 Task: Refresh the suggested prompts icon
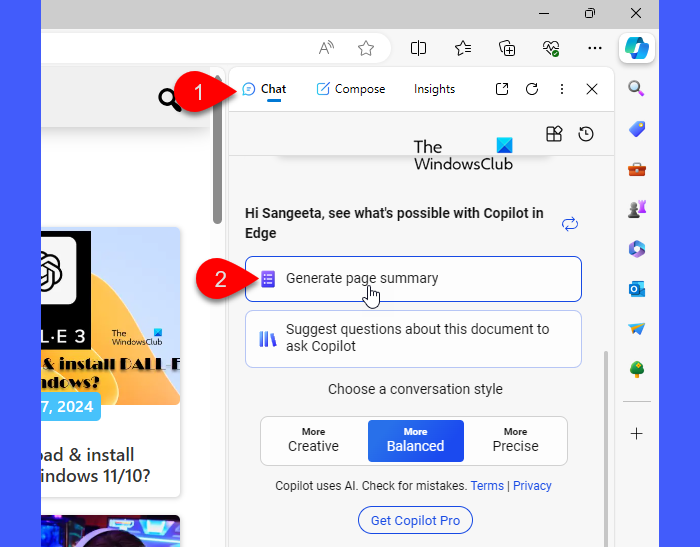click(570, 224)
